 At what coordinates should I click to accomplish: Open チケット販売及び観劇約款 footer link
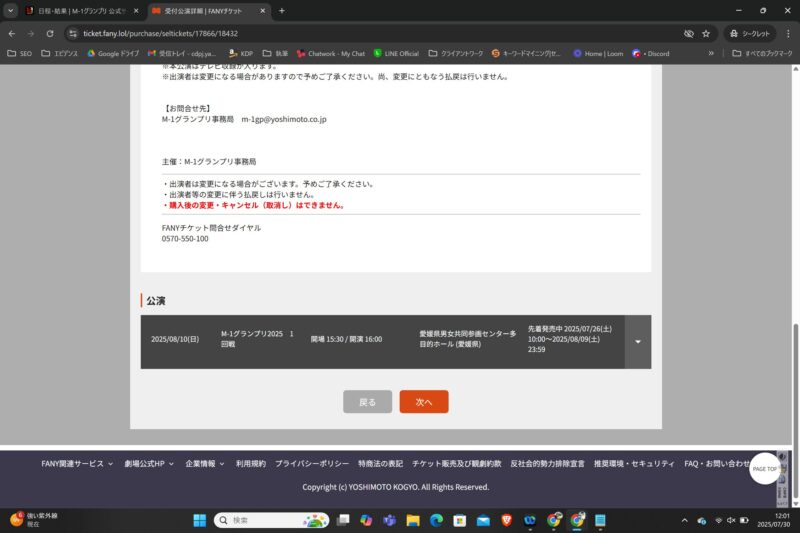point(457,464)
